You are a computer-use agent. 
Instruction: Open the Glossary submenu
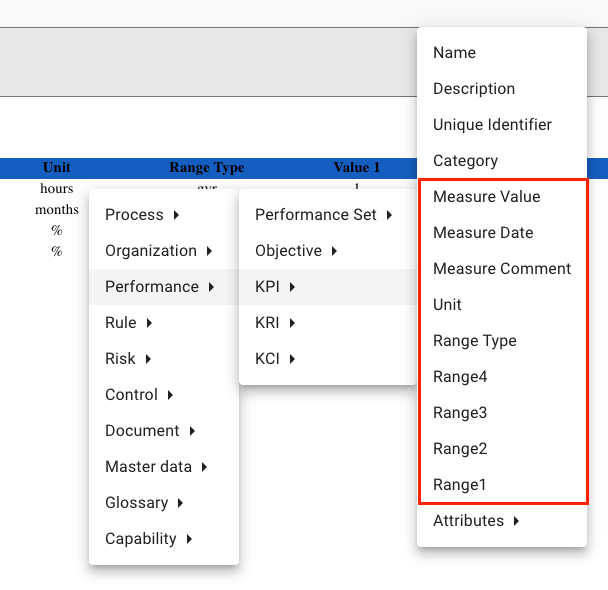[164, 503]
